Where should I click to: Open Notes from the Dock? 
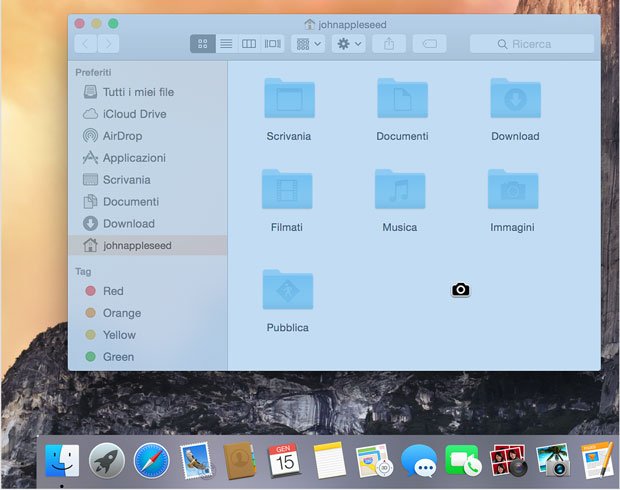pyautogui.click(x=329, y=460)
